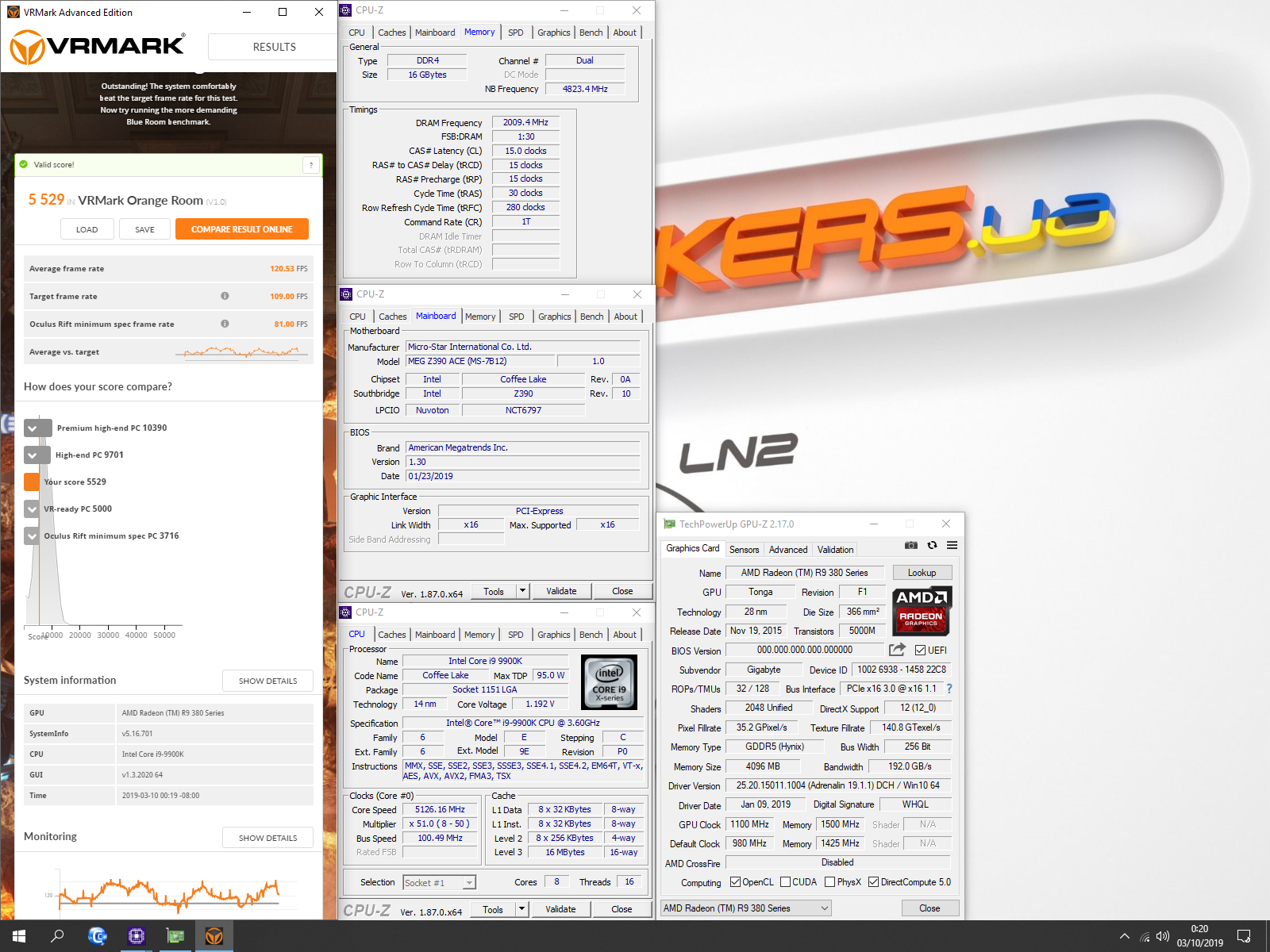Click the taskbar clock showing 0:20
Screen dimensions: 1270x952
[x=1199, y=936]
